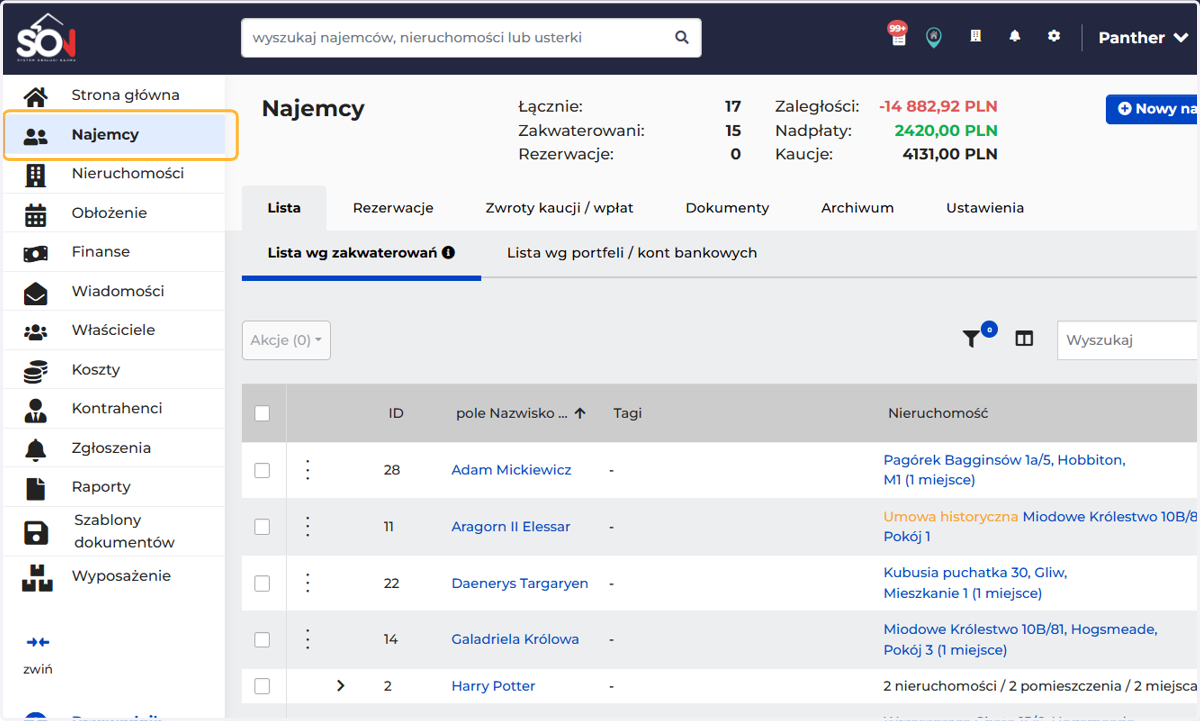Open Kubusia puchatka 30 property link
The image size is (1200, 721).
(975, 583)
